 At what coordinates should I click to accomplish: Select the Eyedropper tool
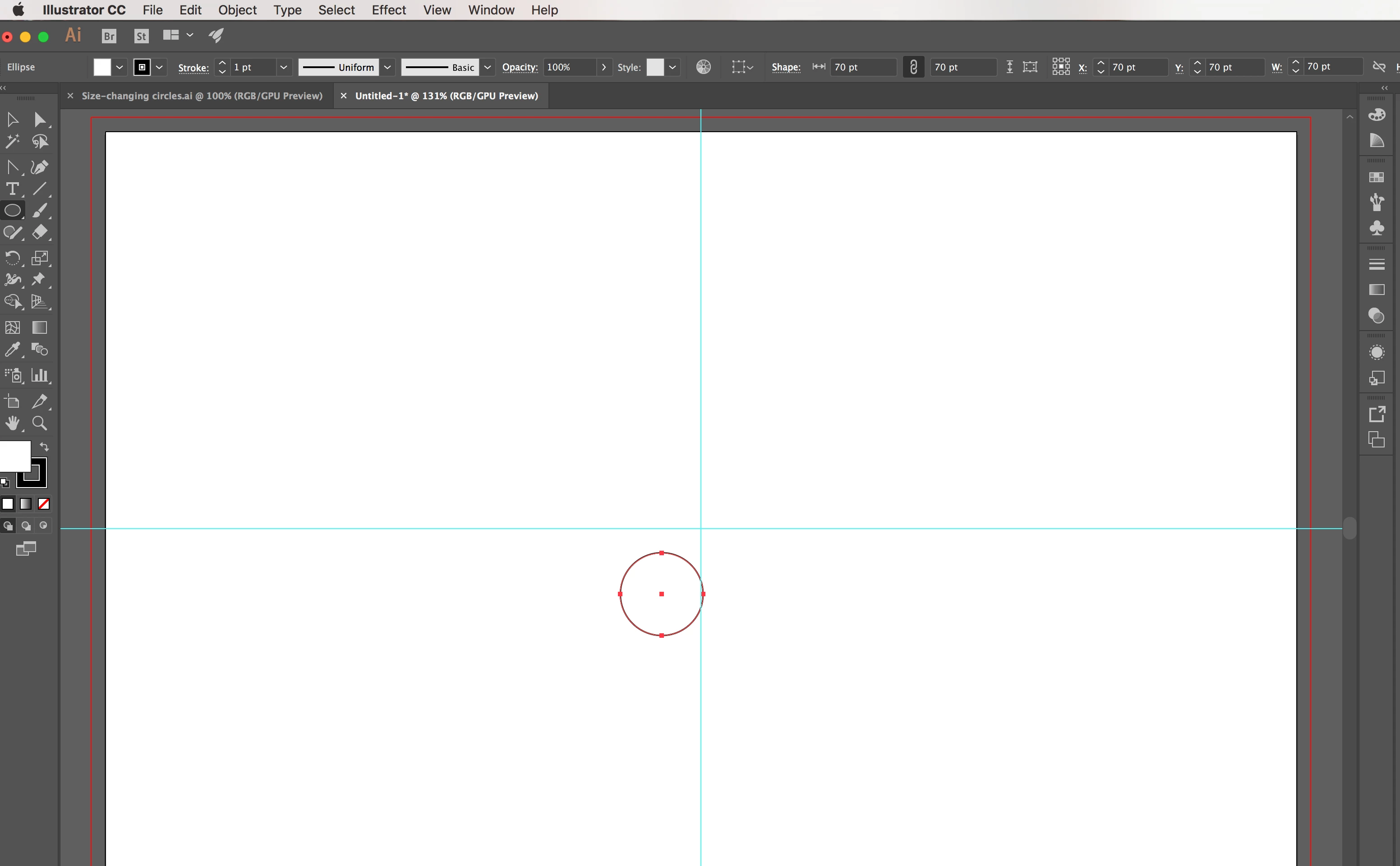coord(12,350)
